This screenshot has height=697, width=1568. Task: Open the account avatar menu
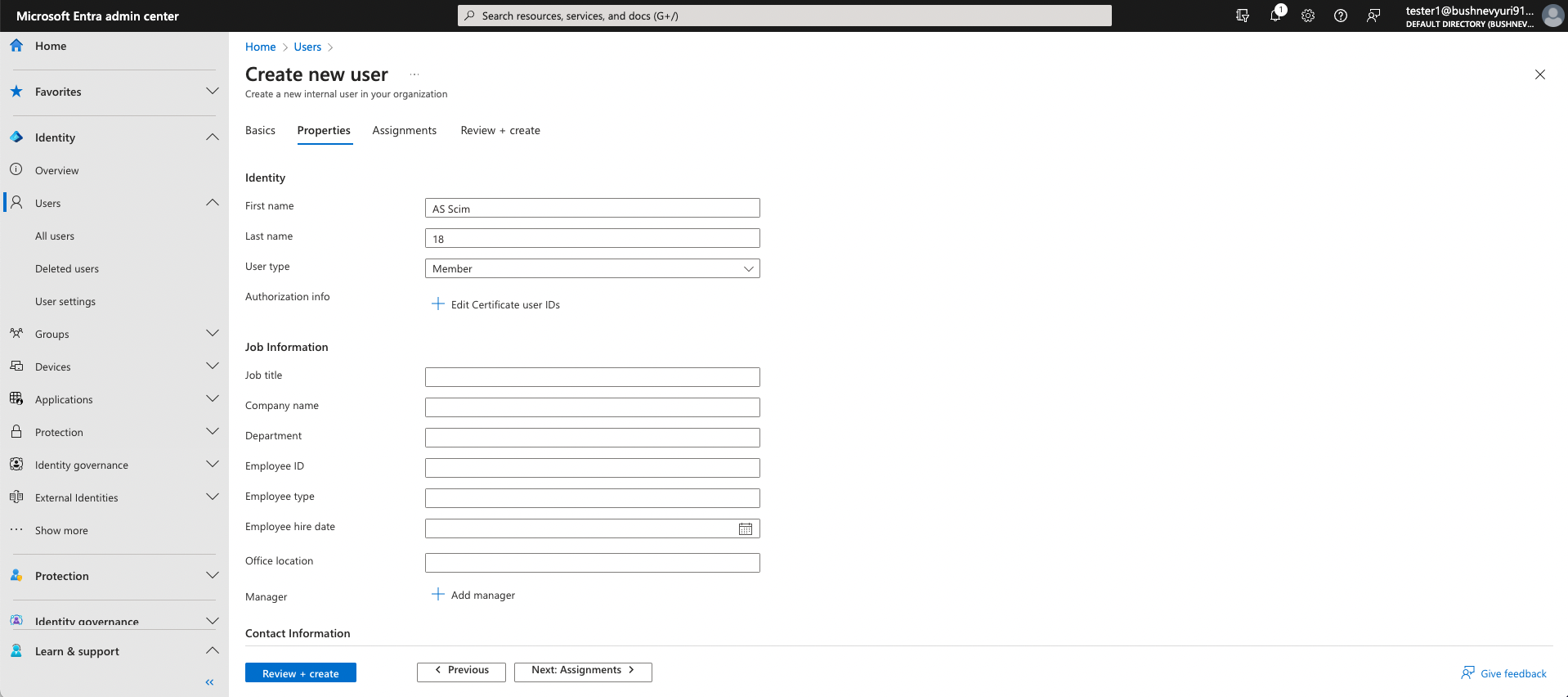pos(1552,16)
